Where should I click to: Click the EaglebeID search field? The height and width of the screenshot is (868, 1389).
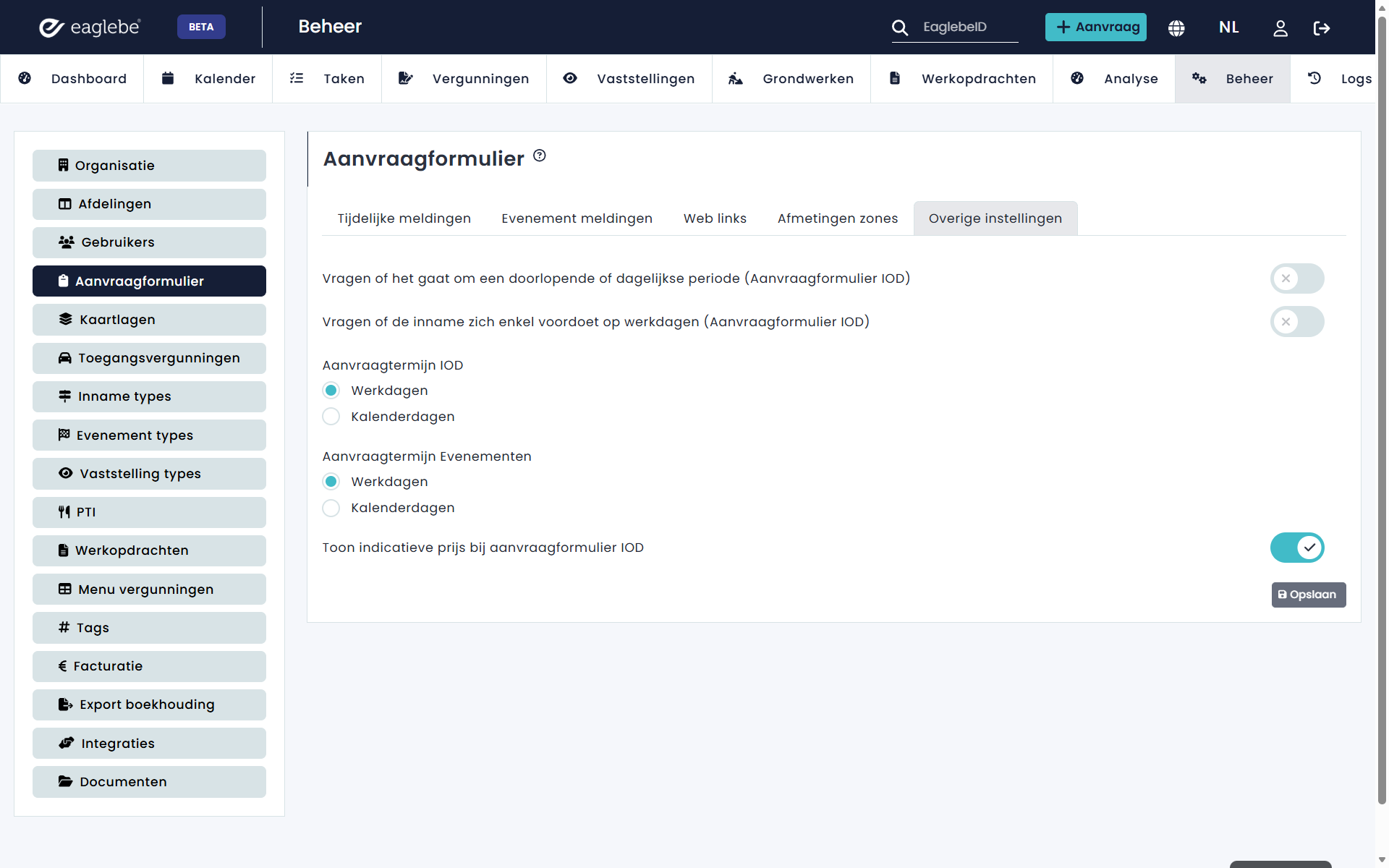tap(966, 27)
